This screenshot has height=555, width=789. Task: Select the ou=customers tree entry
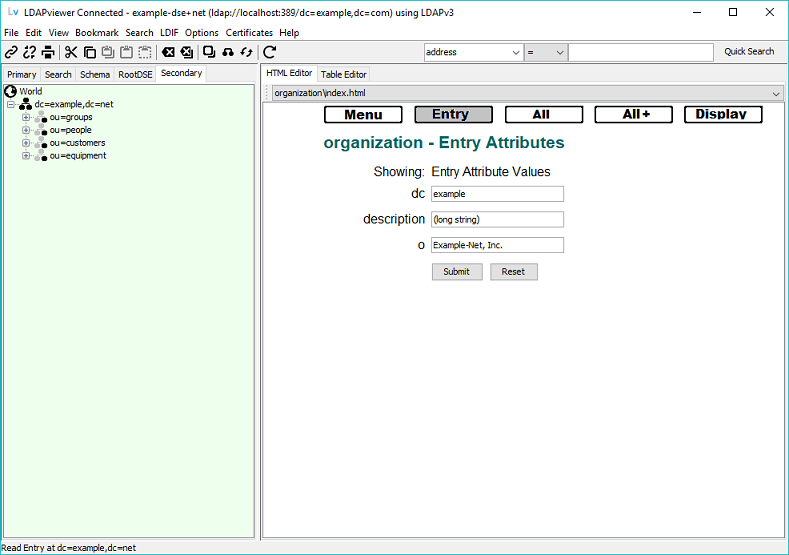(77, 143)
